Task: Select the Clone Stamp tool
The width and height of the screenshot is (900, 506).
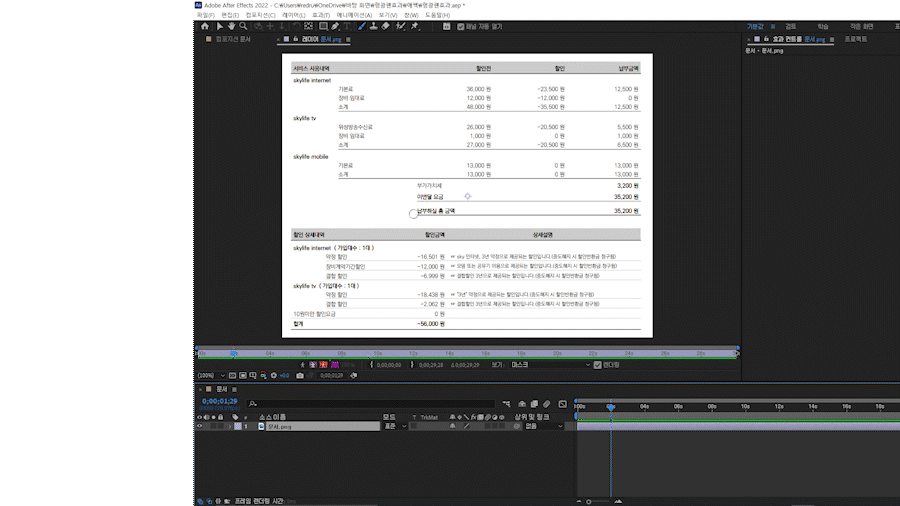Action: coord(374,26)
